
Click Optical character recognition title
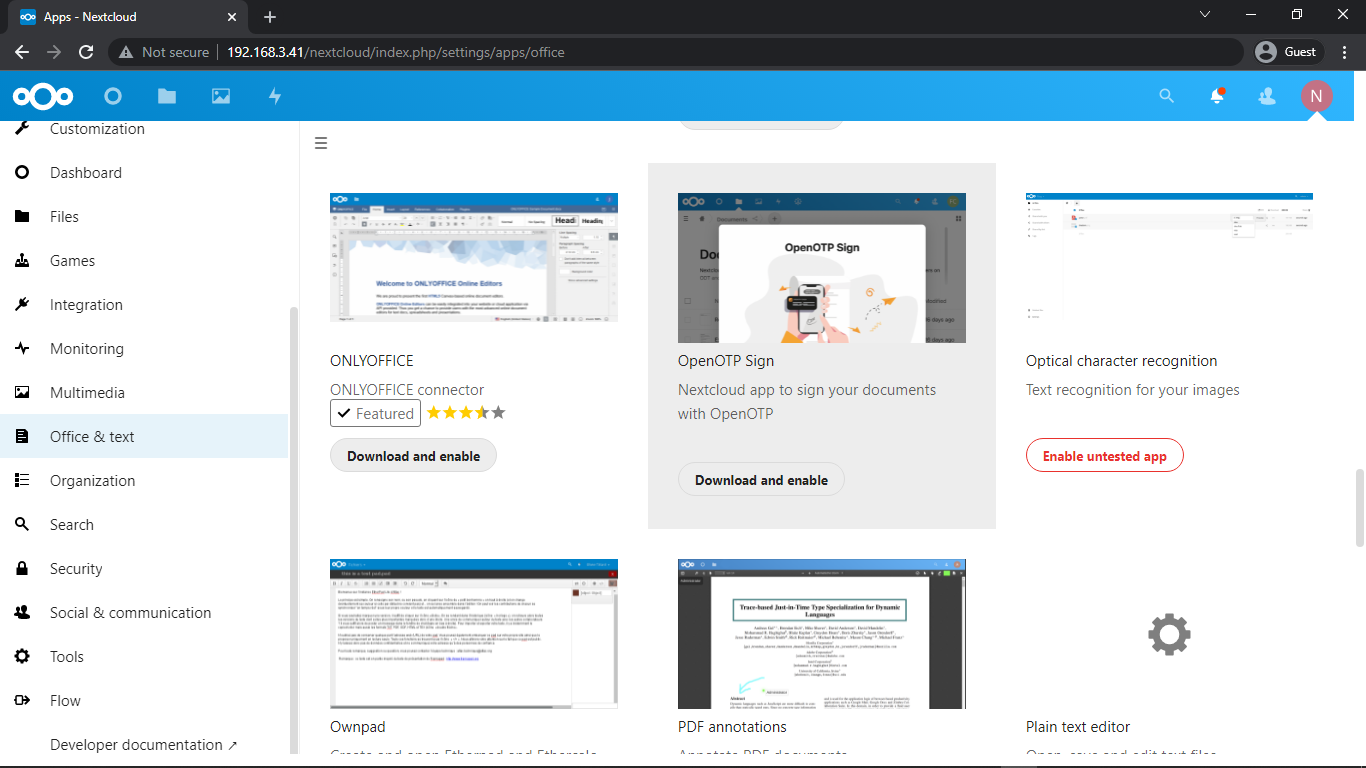click(1122, 361)
